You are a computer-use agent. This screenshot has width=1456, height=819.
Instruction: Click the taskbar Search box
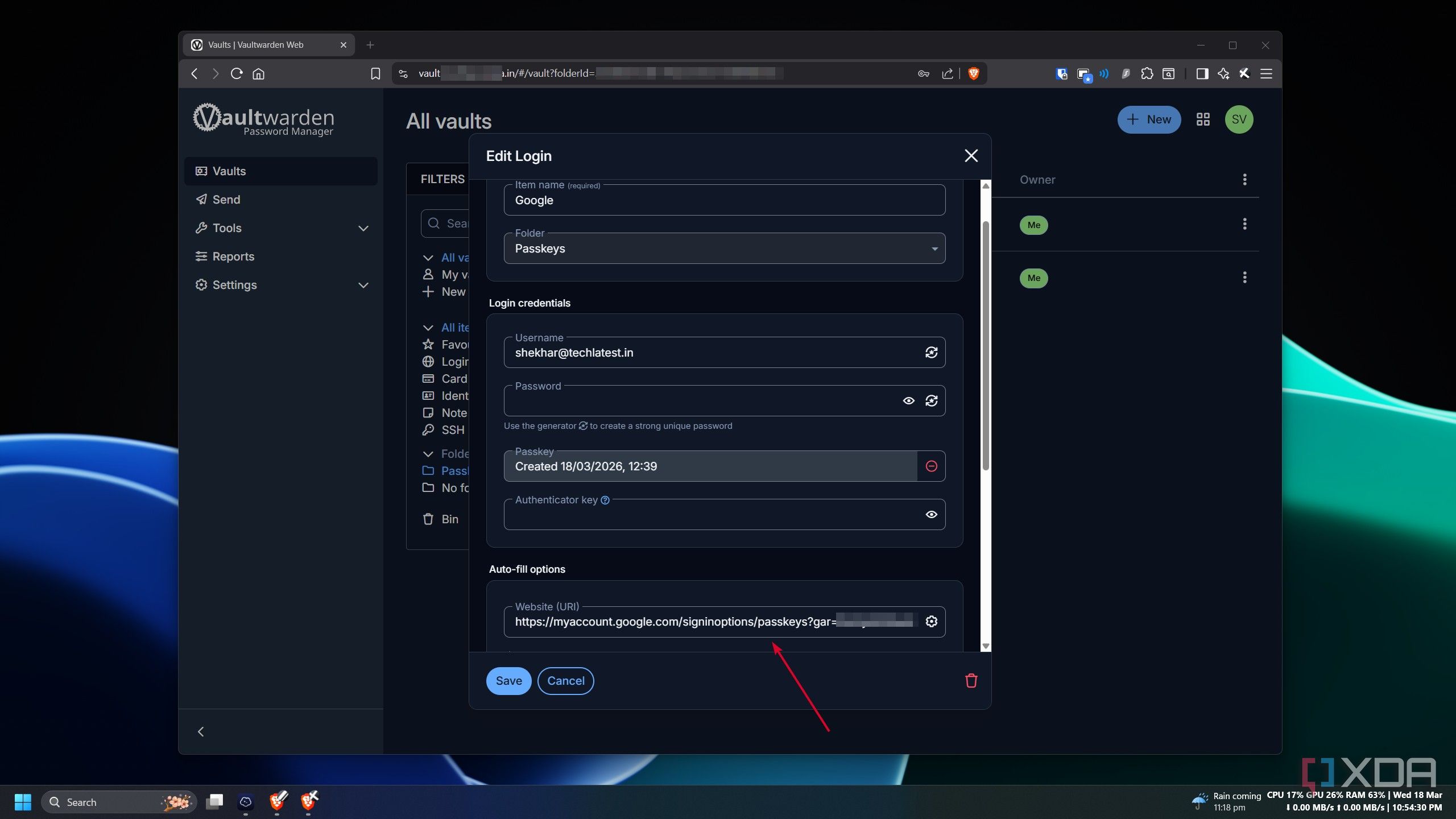(118, 802)
